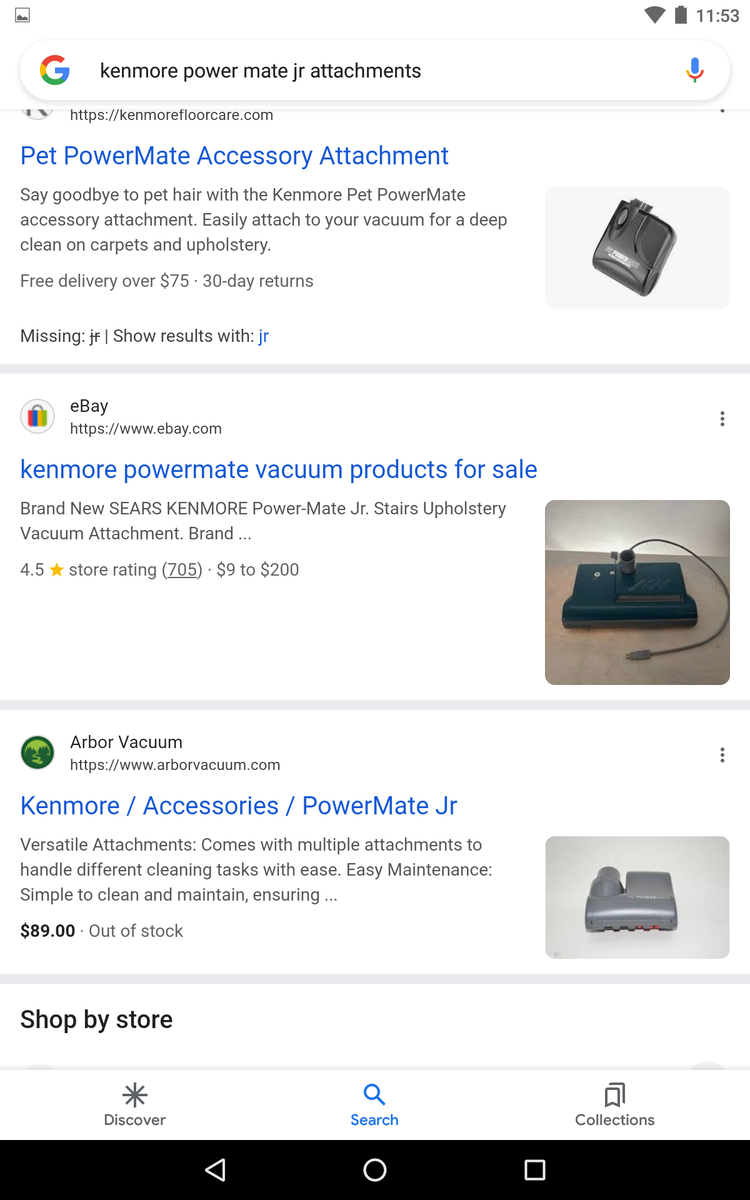
Task: Switch to the Discover tab
Action: (135, 1104)
